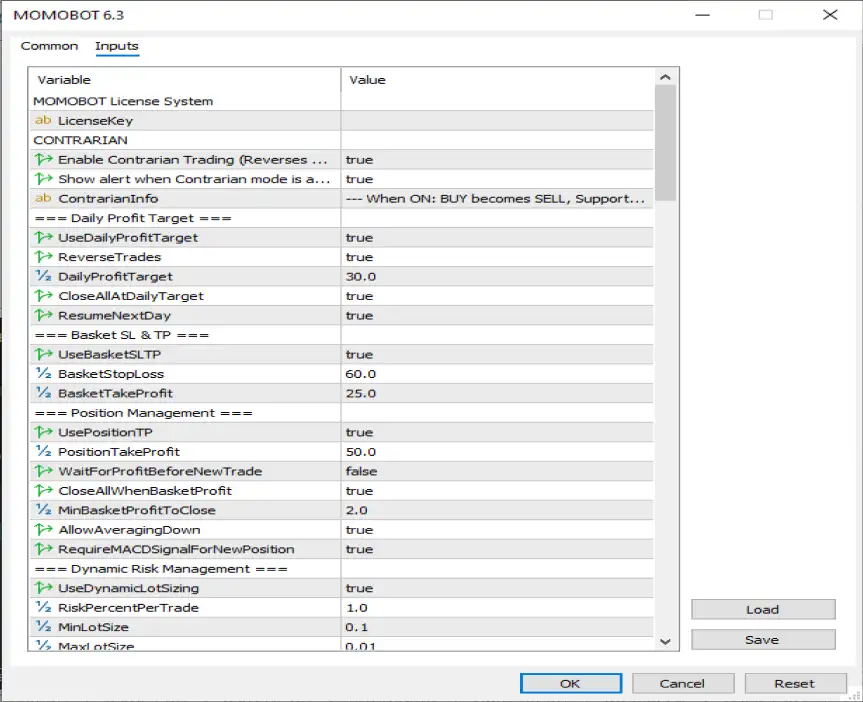The width and height of the screenshot is (863, 702).
Task: Click the numeric icon beside DailyProfitTarget
Action: (43, 277)
